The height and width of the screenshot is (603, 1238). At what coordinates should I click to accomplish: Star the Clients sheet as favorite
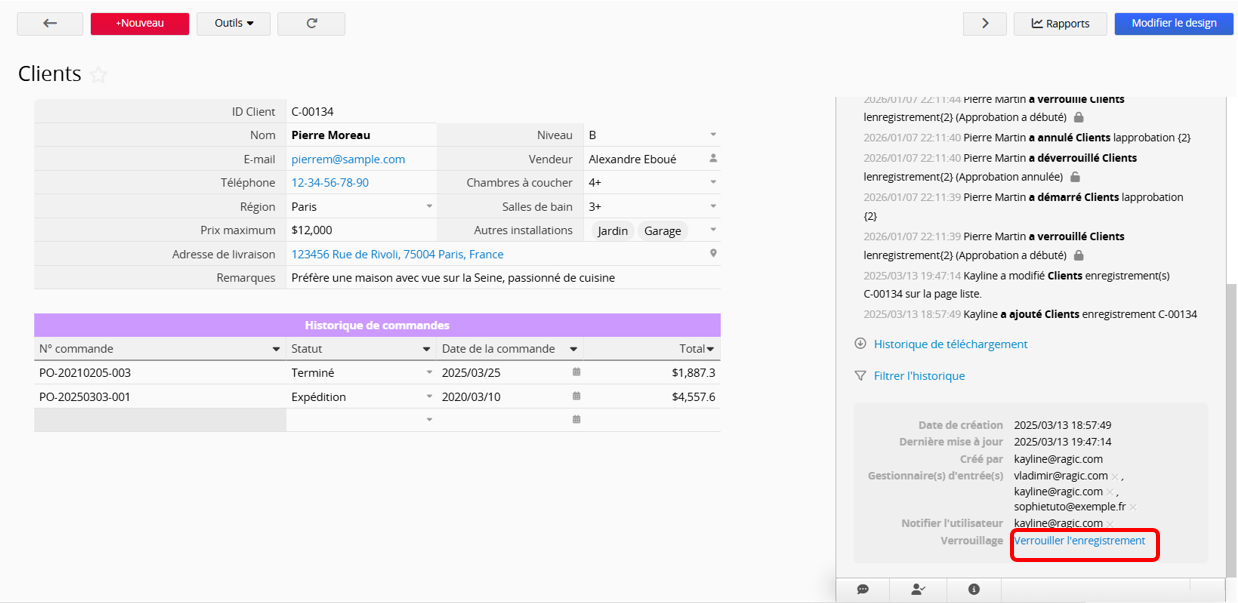tap(98, 75)
